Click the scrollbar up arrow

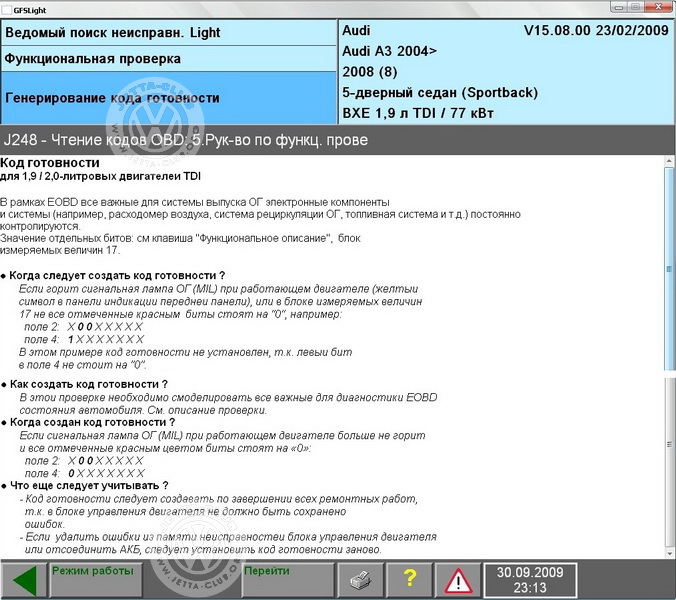669,161
